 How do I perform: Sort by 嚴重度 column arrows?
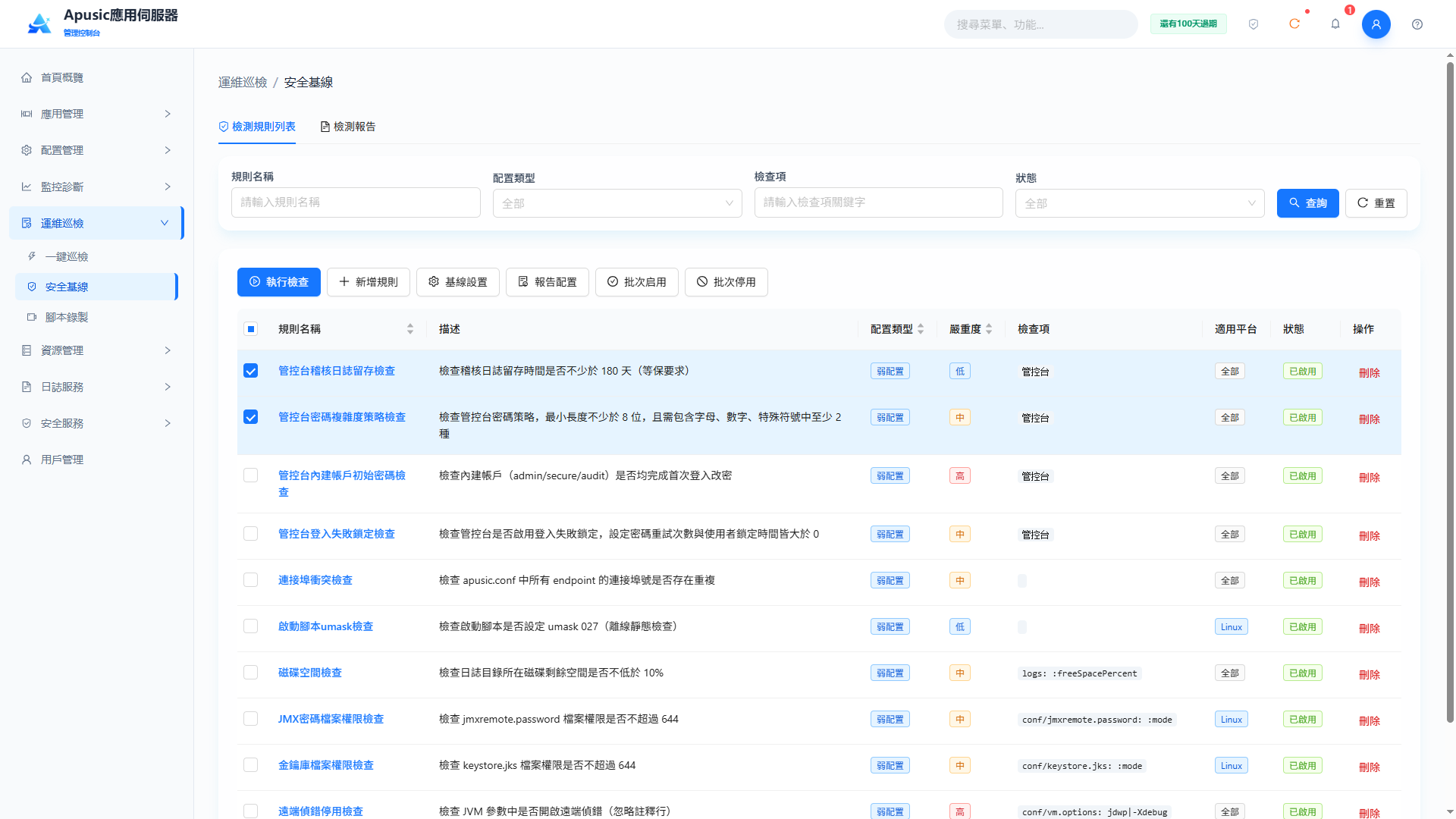[989, 329]
